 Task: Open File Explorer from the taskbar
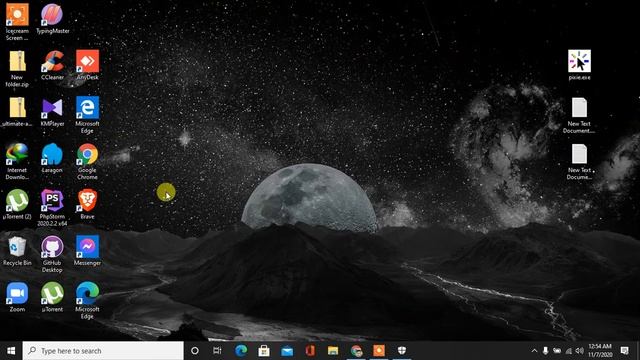click(333, 351)
